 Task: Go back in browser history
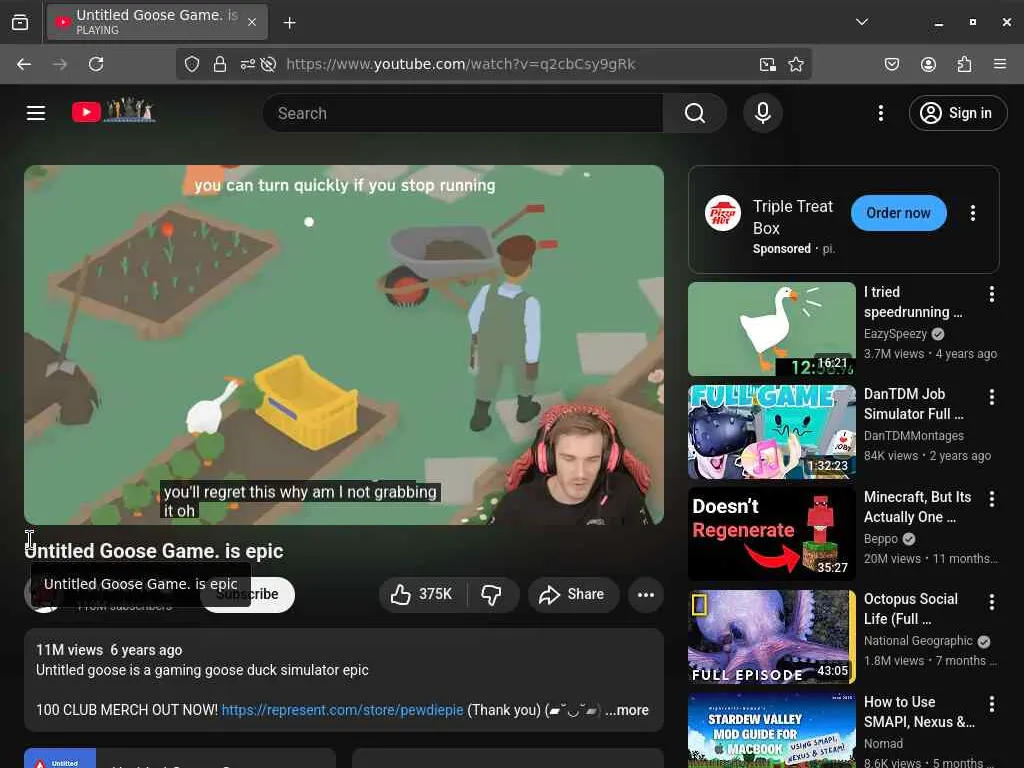[x=24, y=64]
